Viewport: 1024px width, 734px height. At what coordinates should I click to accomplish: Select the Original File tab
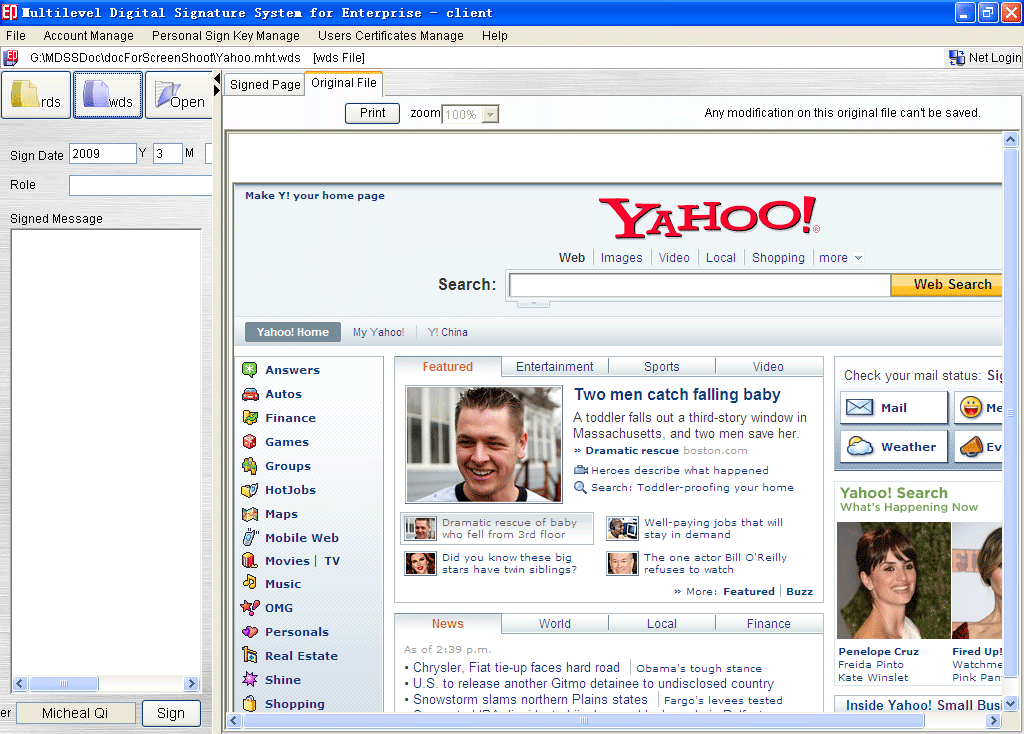click(x=344, y=83)
